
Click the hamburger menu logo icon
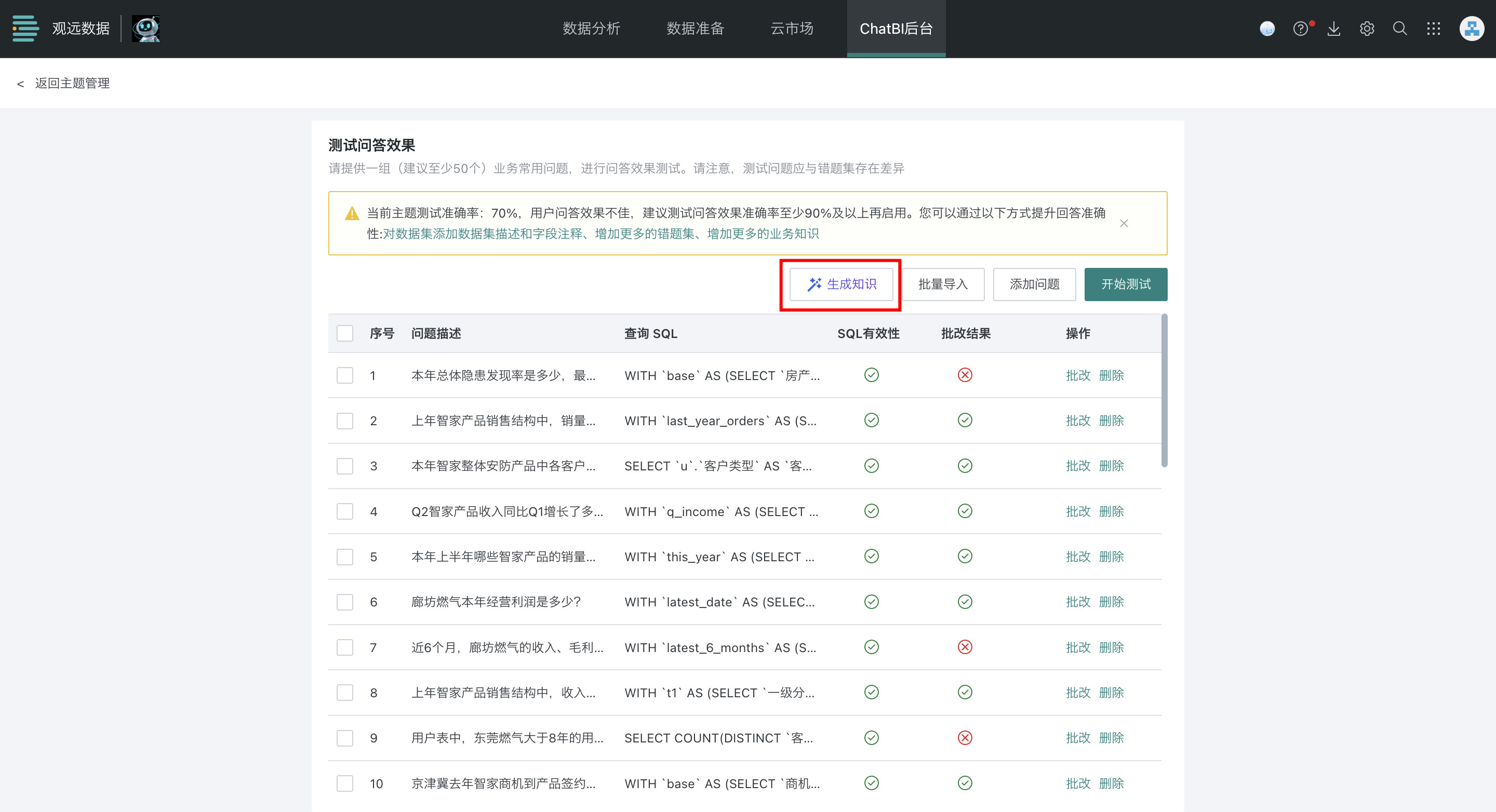pos(25,29)
